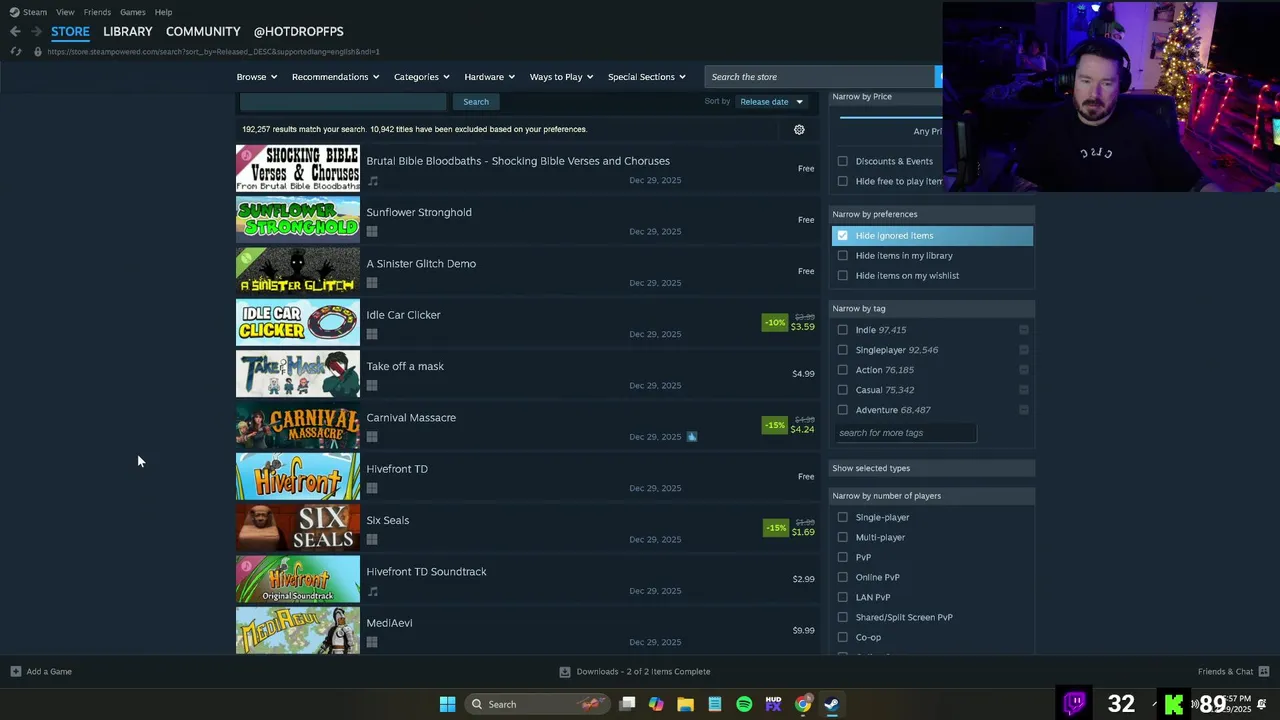This screenshot has height=720, width=1280.
Task: Expand Show selected types section
Action: [932, 468]
